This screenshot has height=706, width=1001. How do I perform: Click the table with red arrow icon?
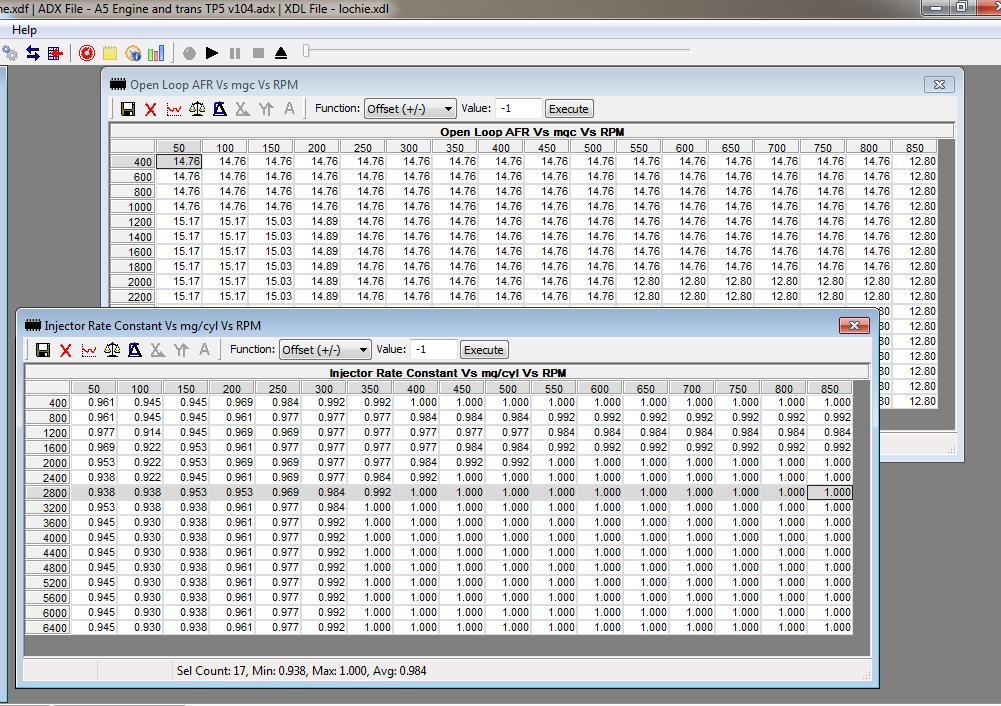point(56,53)
